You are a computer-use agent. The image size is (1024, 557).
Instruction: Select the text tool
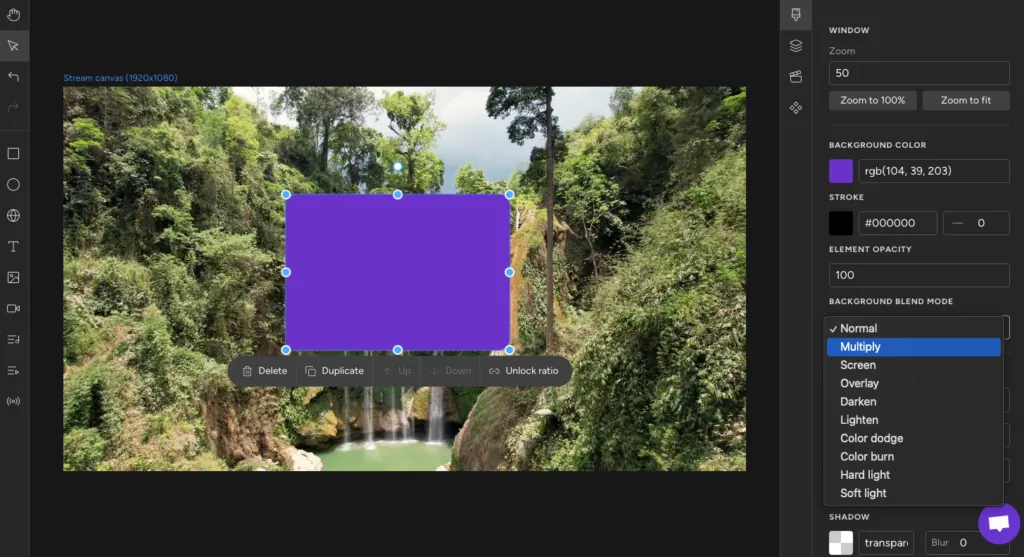point(13,246)
